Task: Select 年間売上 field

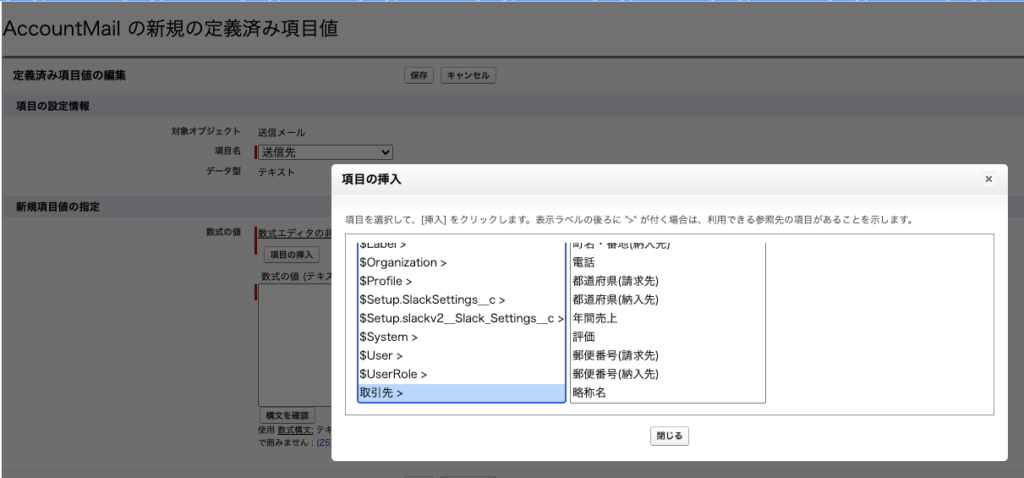Action: click(667, 319)
